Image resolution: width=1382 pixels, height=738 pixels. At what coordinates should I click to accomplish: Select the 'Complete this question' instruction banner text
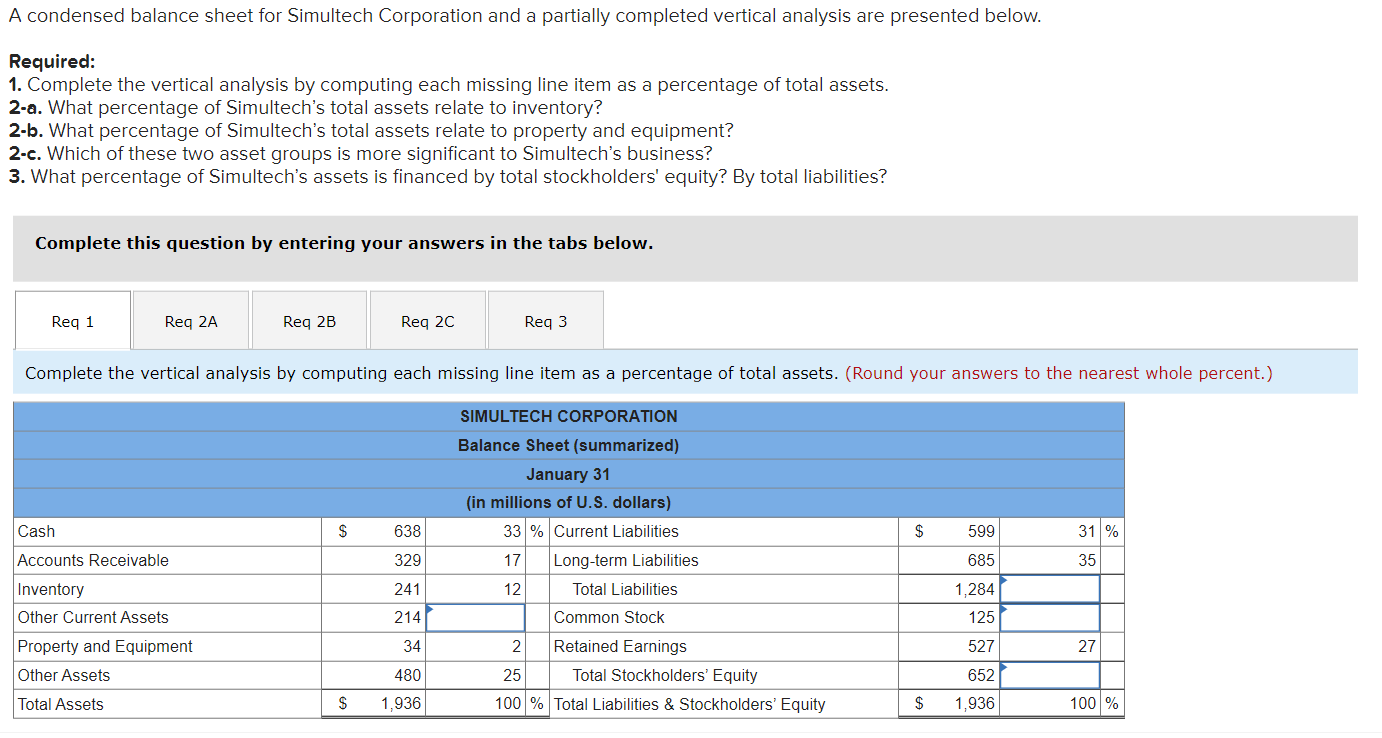(344, 243)
